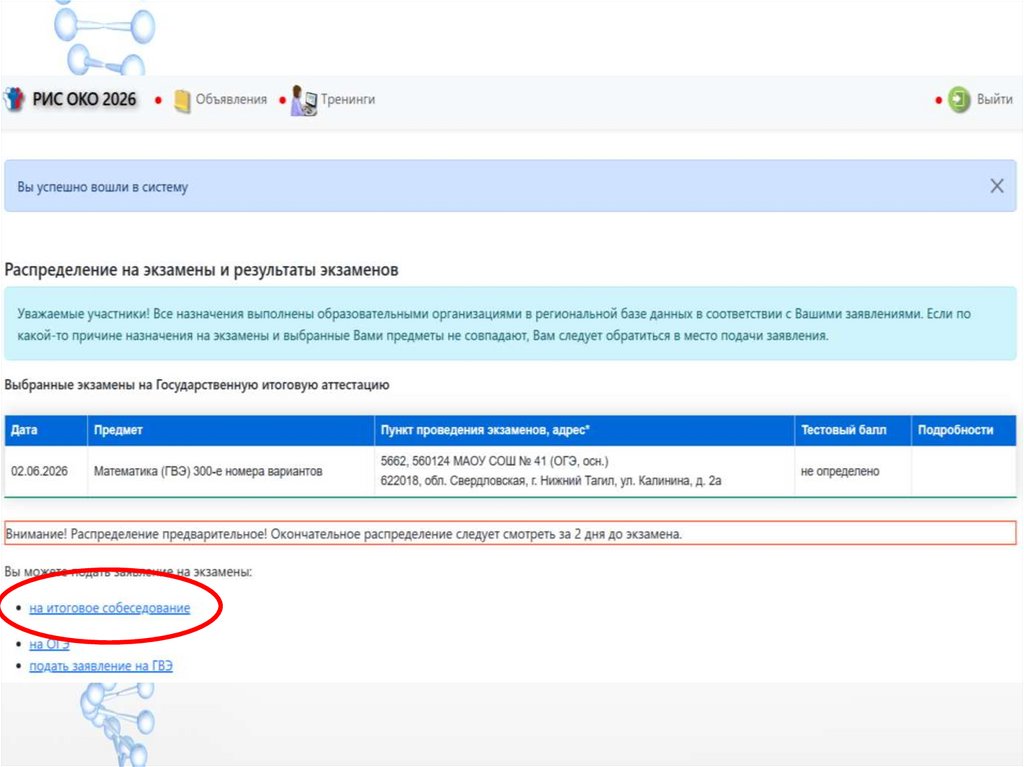1024x767 pixels.
Task: Click the 'Вы успешно вошли в систему' message text
Action: tap(103, 187)
